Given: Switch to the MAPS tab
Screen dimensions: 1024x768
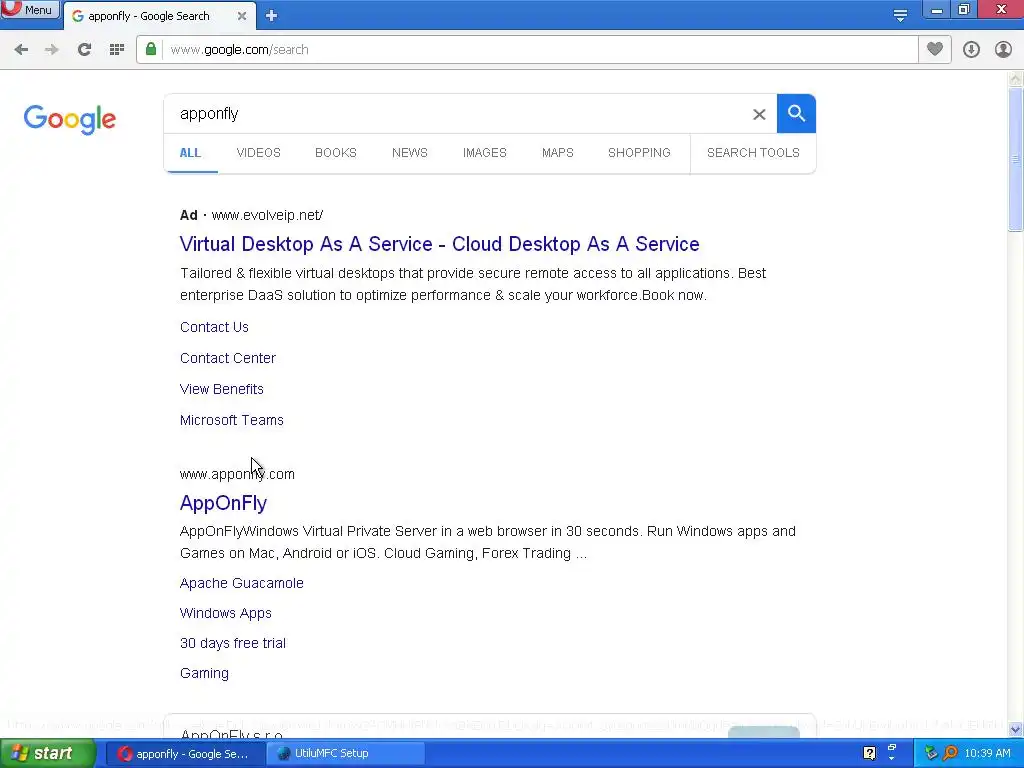Looking at the screenshot, I should coord(558,153).
